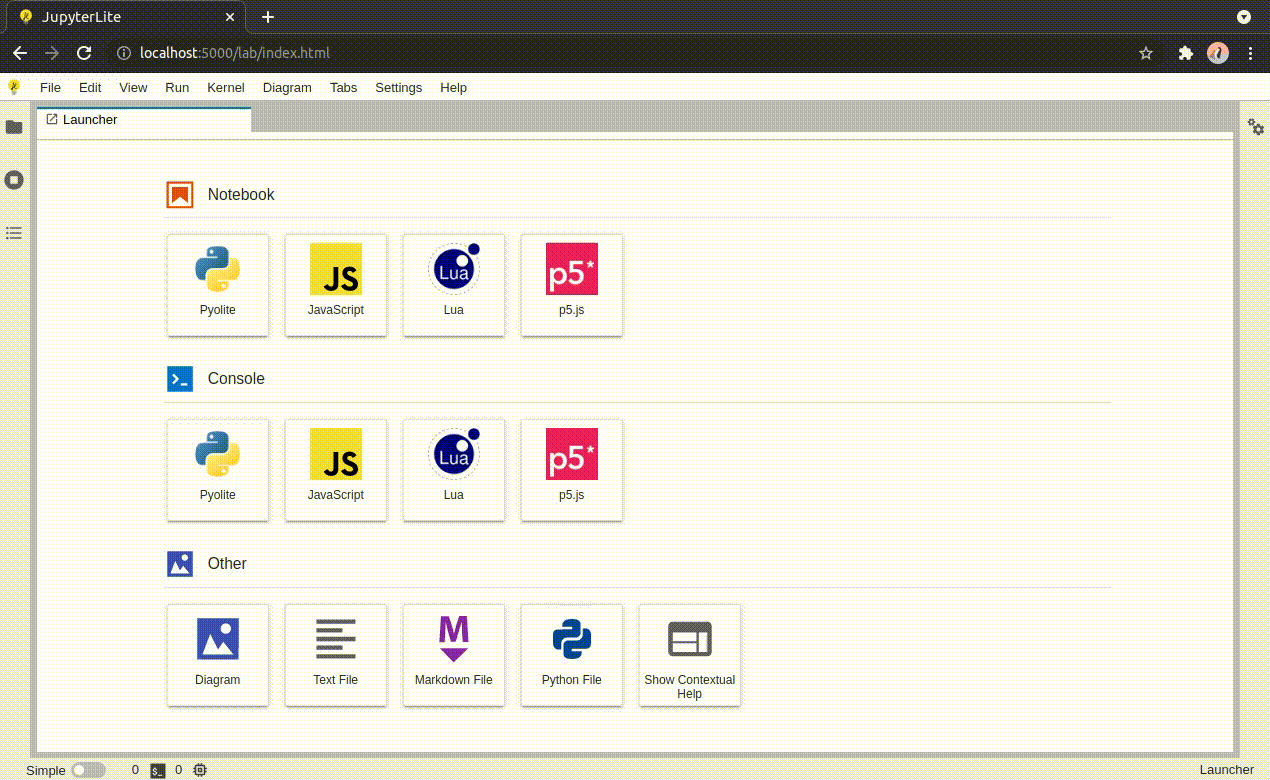Open the Tabs menu
This screenshot has width=1270, height=780.
tap(343, 88)
